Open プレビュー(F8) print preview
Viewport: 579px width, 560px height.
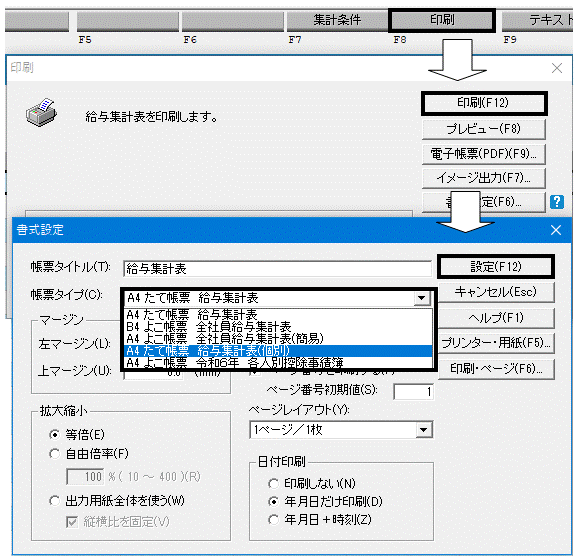tap(484, 129)
